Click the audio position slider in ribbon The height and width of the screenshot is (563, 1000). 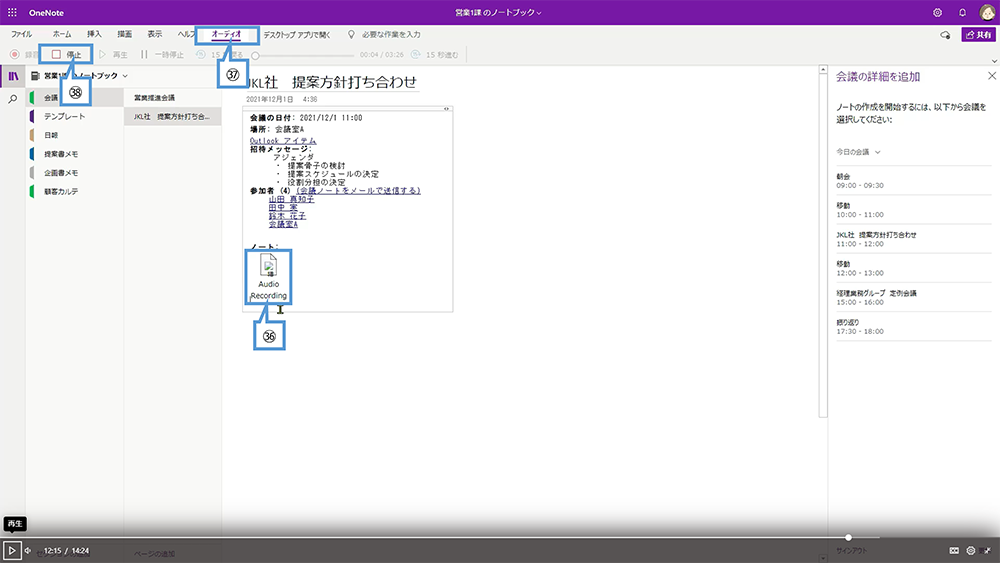(303, 55)
